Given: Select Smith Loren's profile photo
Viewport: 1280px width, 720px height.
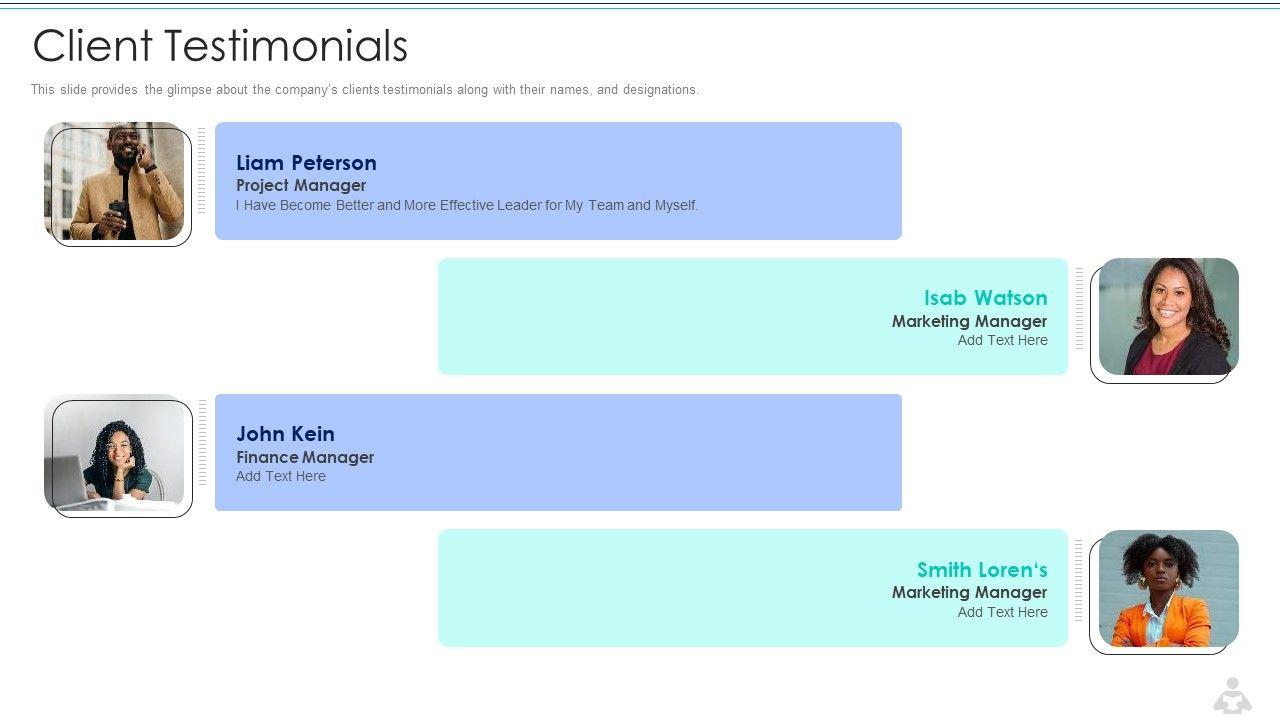Looking at the screenshot, I should 1168,588.
